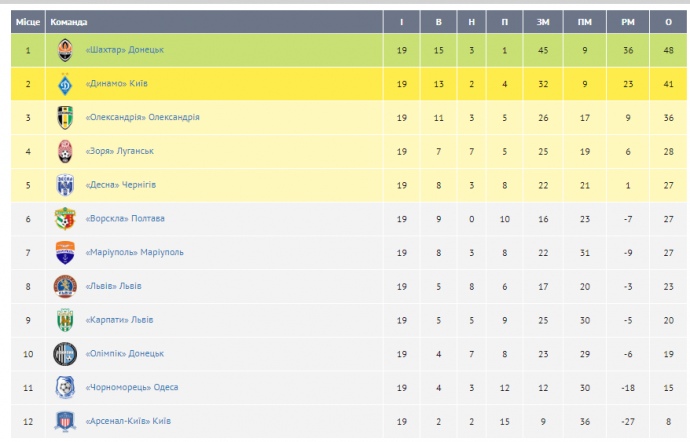Image resolution: width=690 pixels, height=442 pixels.
Task: Open the «Львів» Львів team link
Action: (114, 286)
